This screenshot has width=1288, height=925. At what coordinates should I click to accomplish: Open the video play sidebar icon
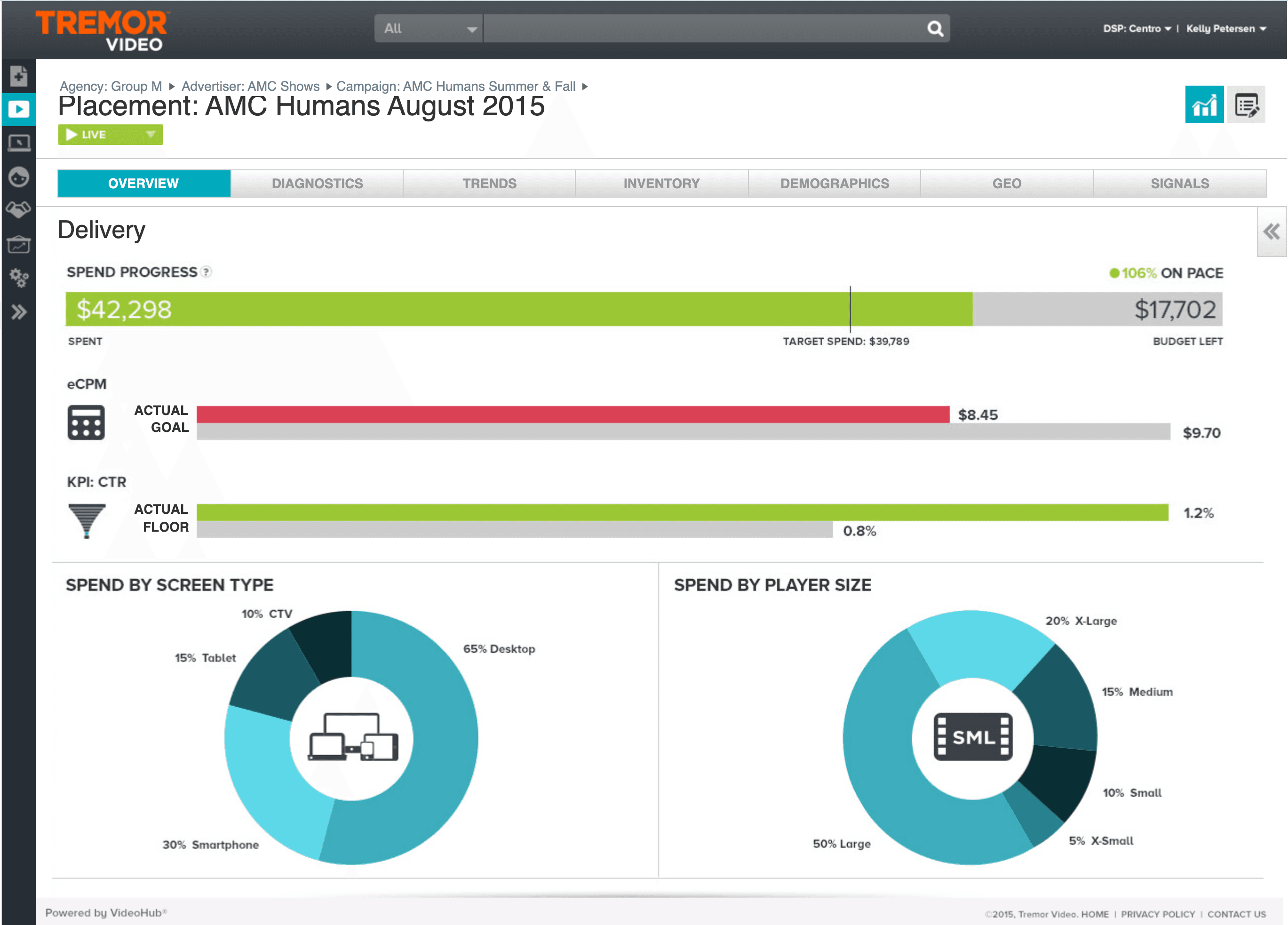[18, 109]
